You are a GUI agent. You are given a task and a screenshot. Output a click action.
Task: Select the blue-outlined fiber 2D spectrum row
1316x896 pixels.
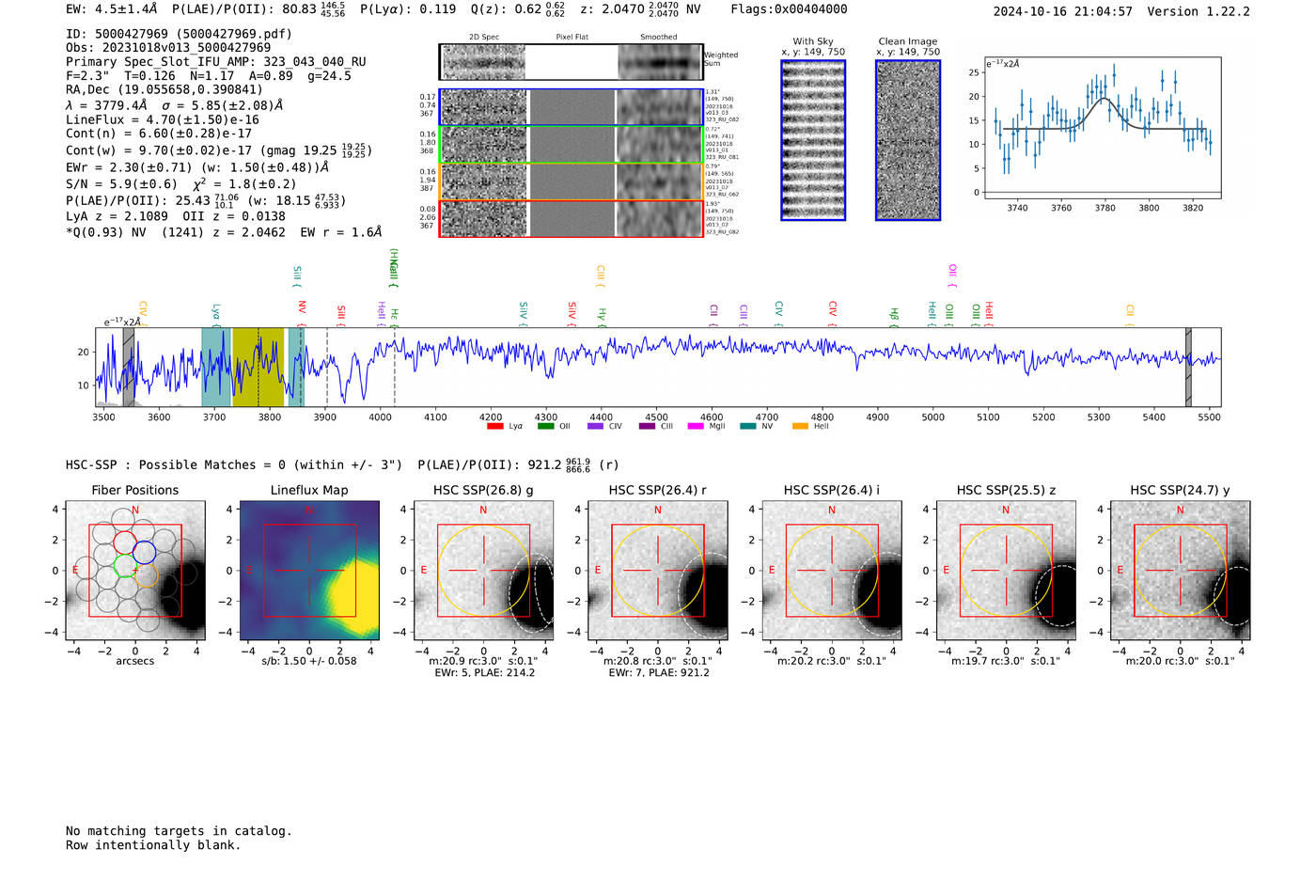click(x=572, y=107)
